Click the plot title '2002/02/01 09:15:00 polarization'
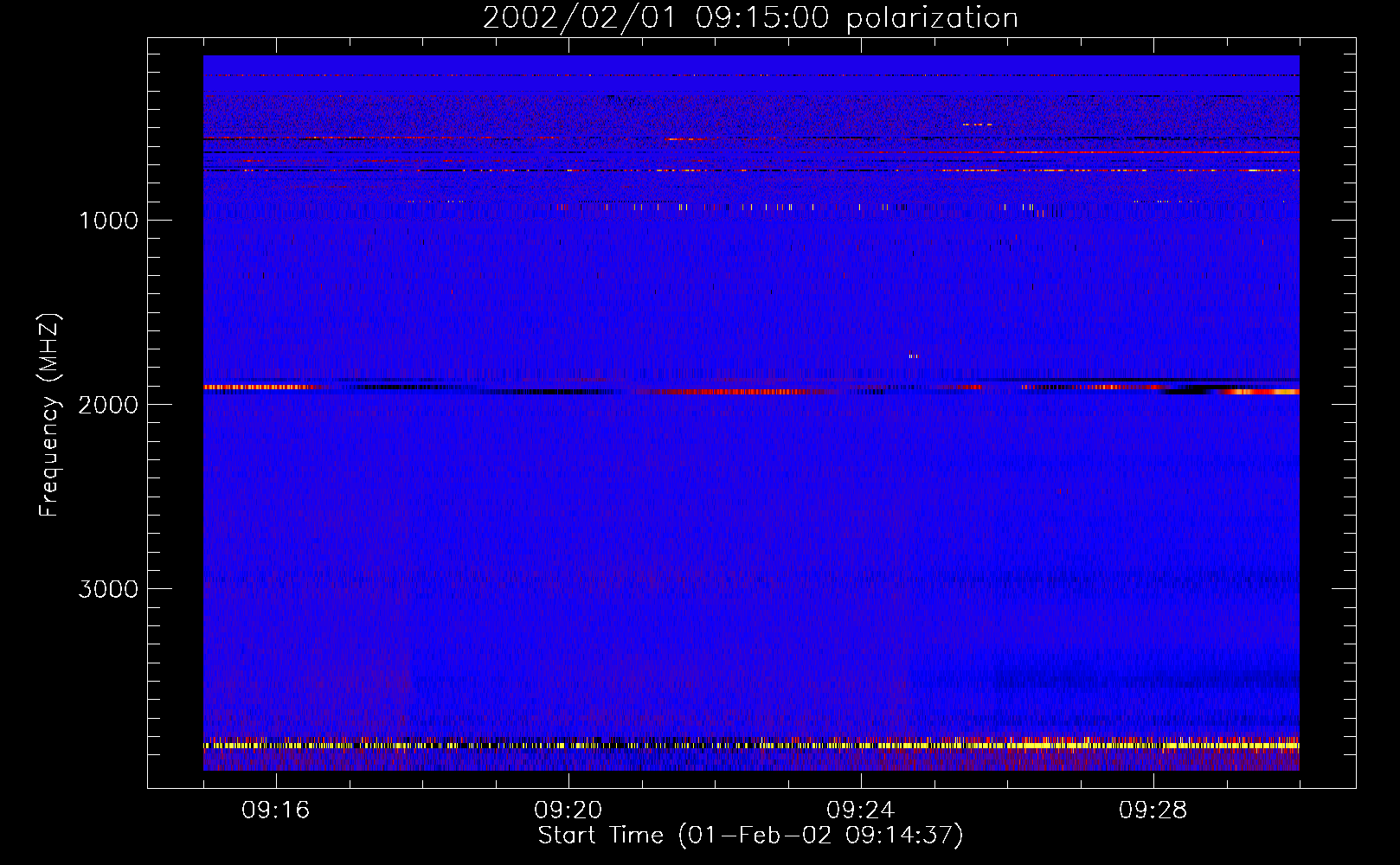The height and width of the screenshot is (865, 1400). (750, 18)
